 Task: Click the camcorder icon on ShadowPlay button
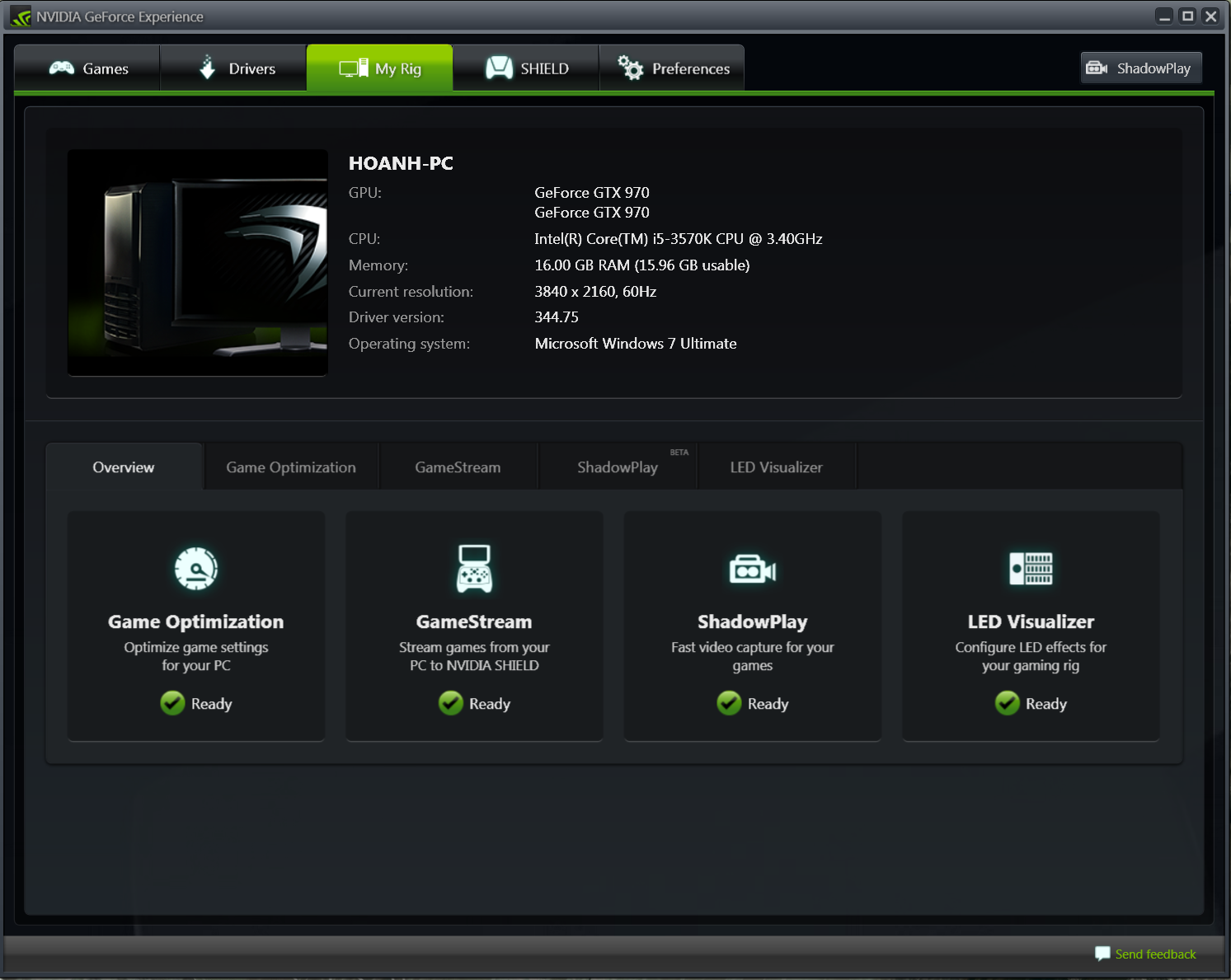(1097, 68)
